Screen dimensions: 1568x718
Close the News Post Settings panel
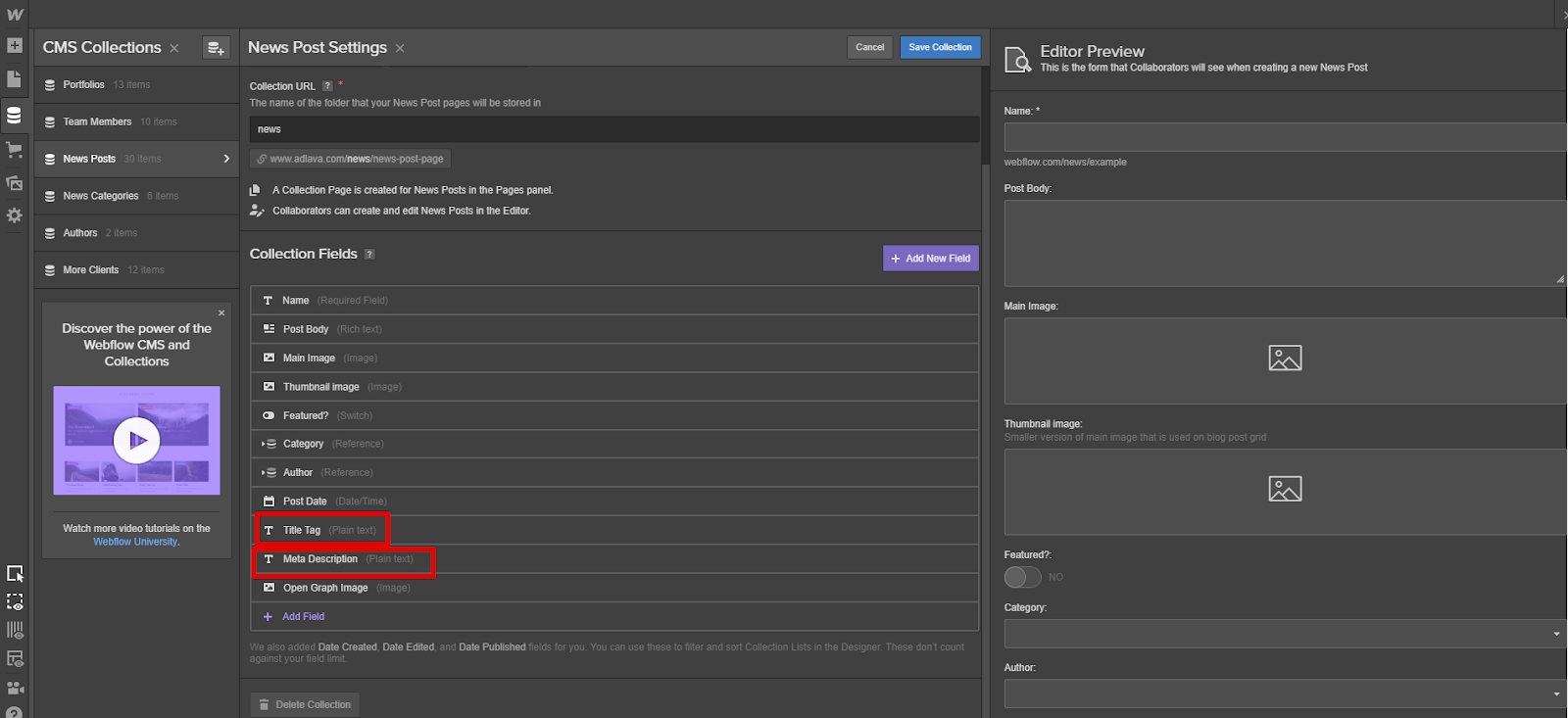pyautogui.click(x=400, y=48)
